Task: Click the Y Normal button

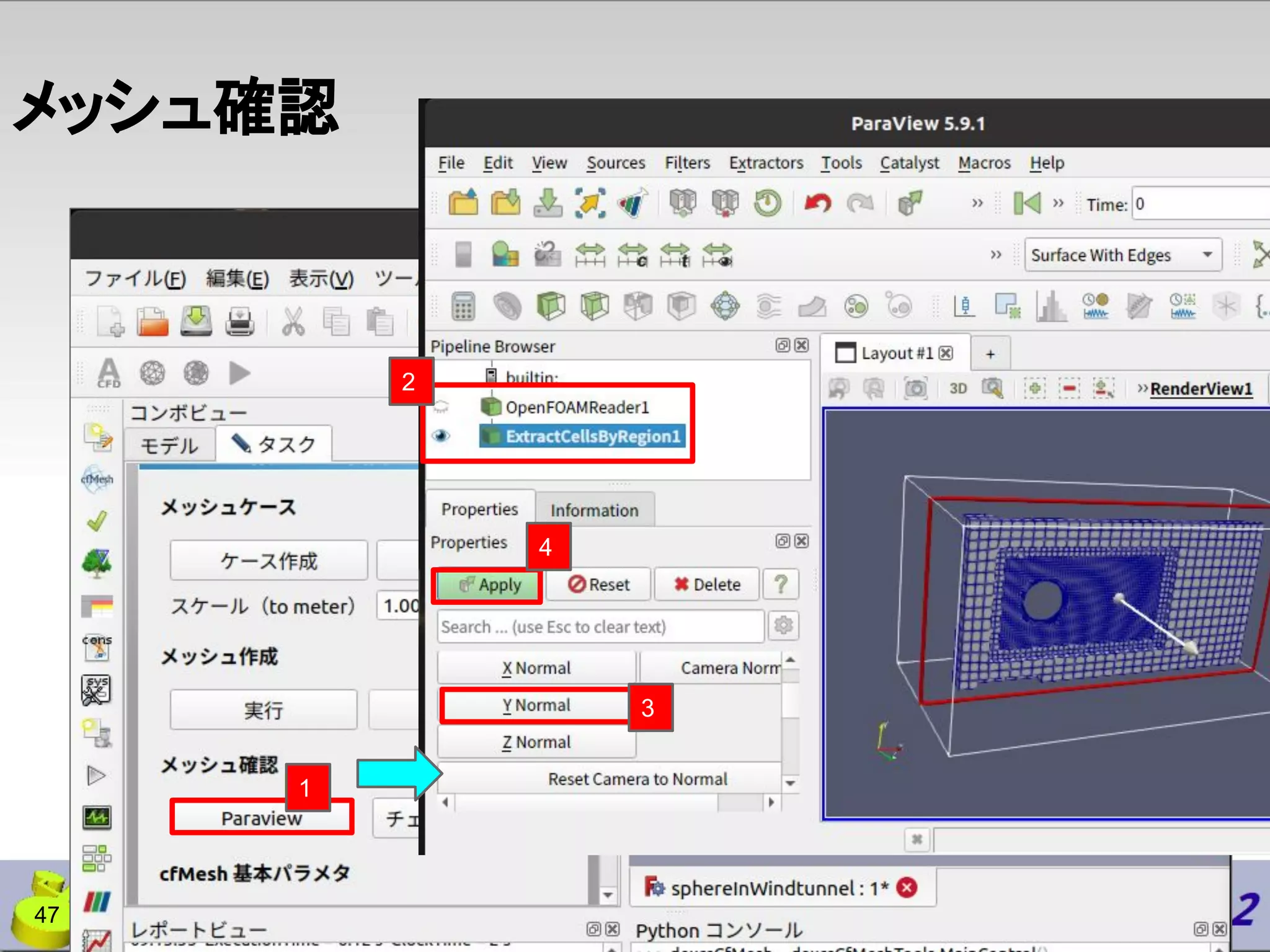Action: point(536,705)
